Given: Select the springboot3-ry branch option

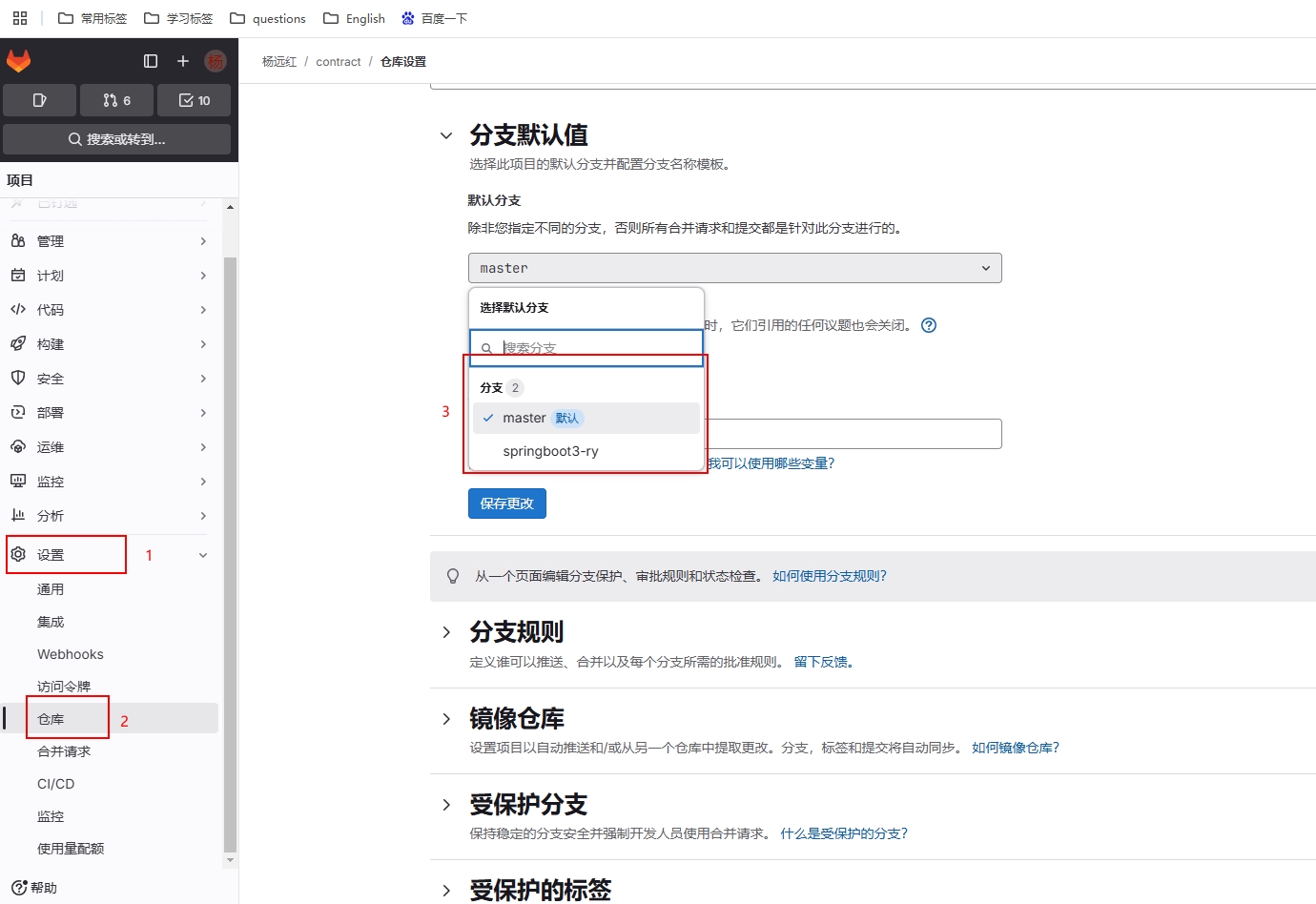Looking at the screenshot, I should (x=586, y=451).
